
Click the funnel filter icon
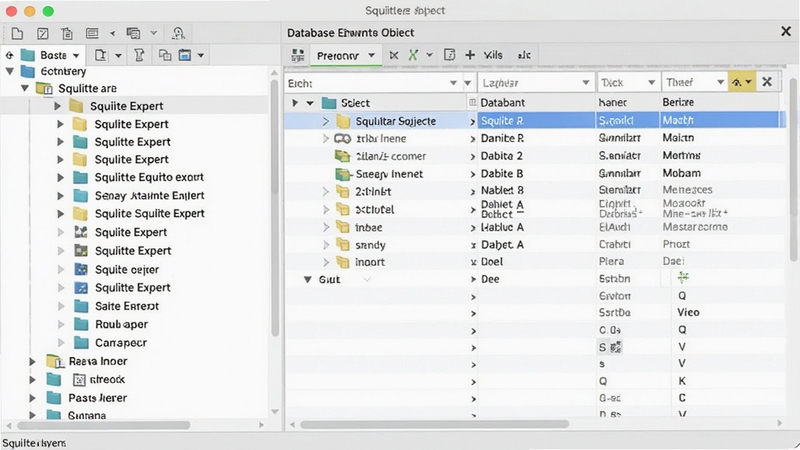139,55
